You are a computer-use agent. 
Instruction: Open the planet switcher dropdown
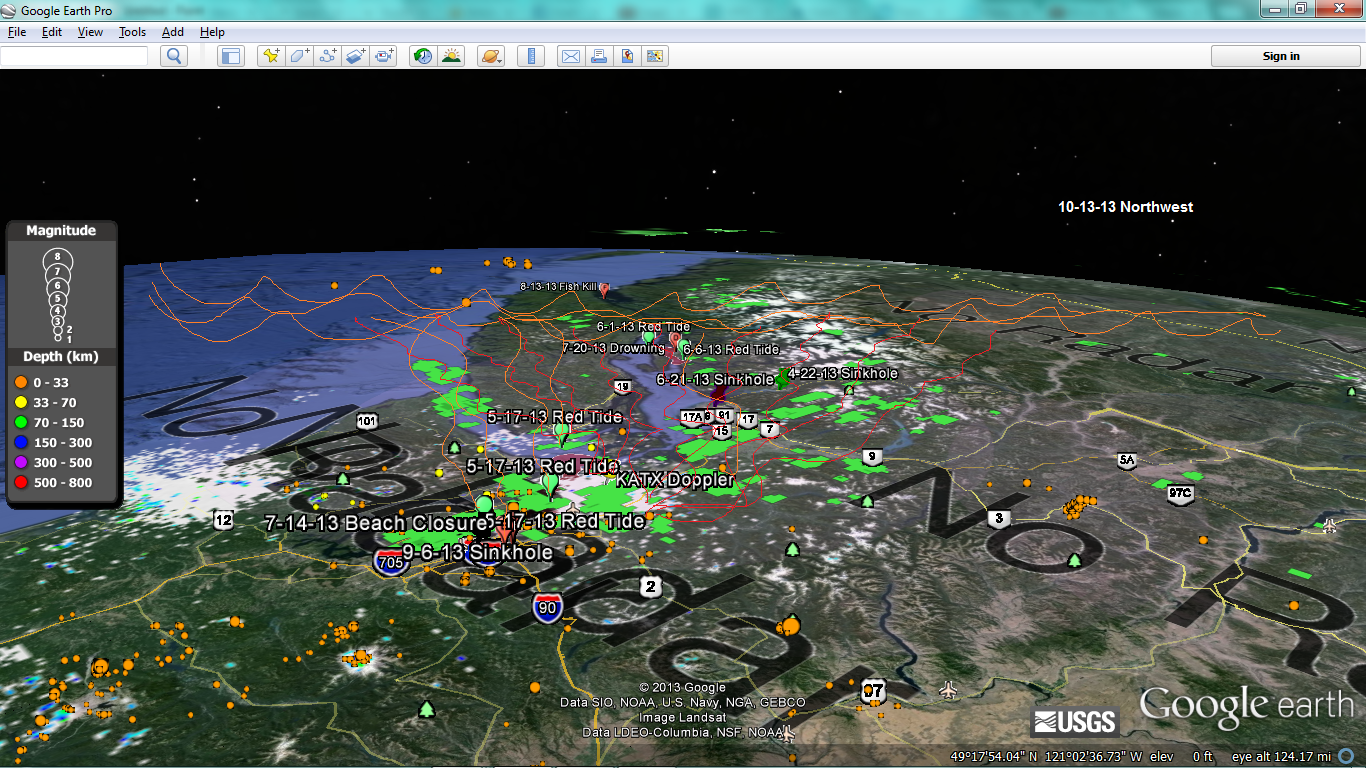[x=491, y=56]
